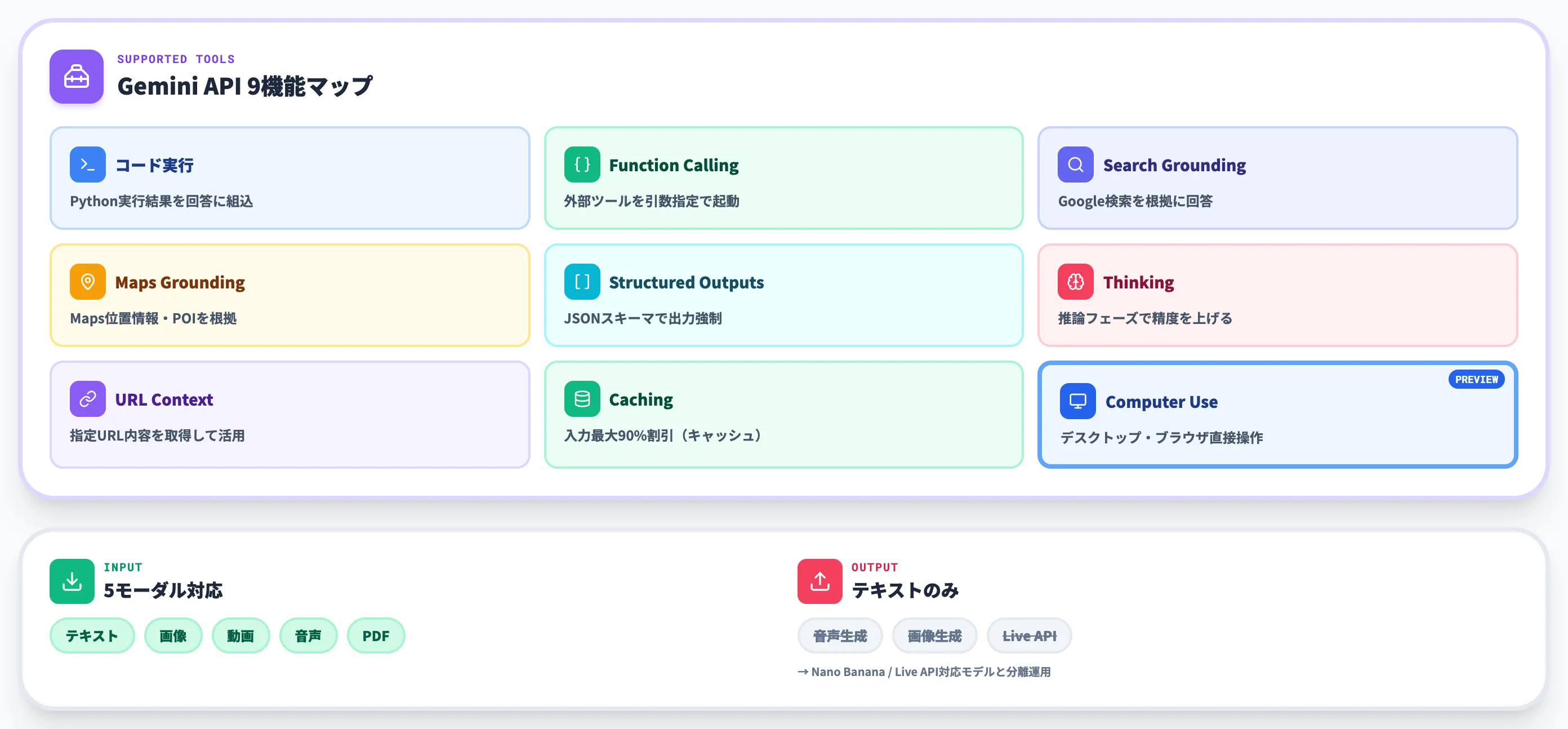Select the 画像 input chip
Image resolution: width=1568 pixels, height=729 pixels.
click(173, 636)
